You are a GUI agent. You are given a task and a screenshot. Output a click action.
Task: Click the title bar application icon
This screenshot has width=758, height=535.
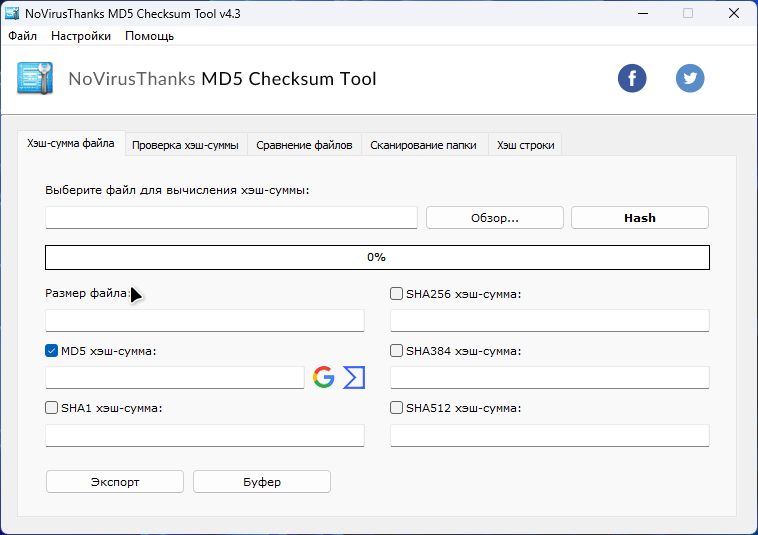12,13
